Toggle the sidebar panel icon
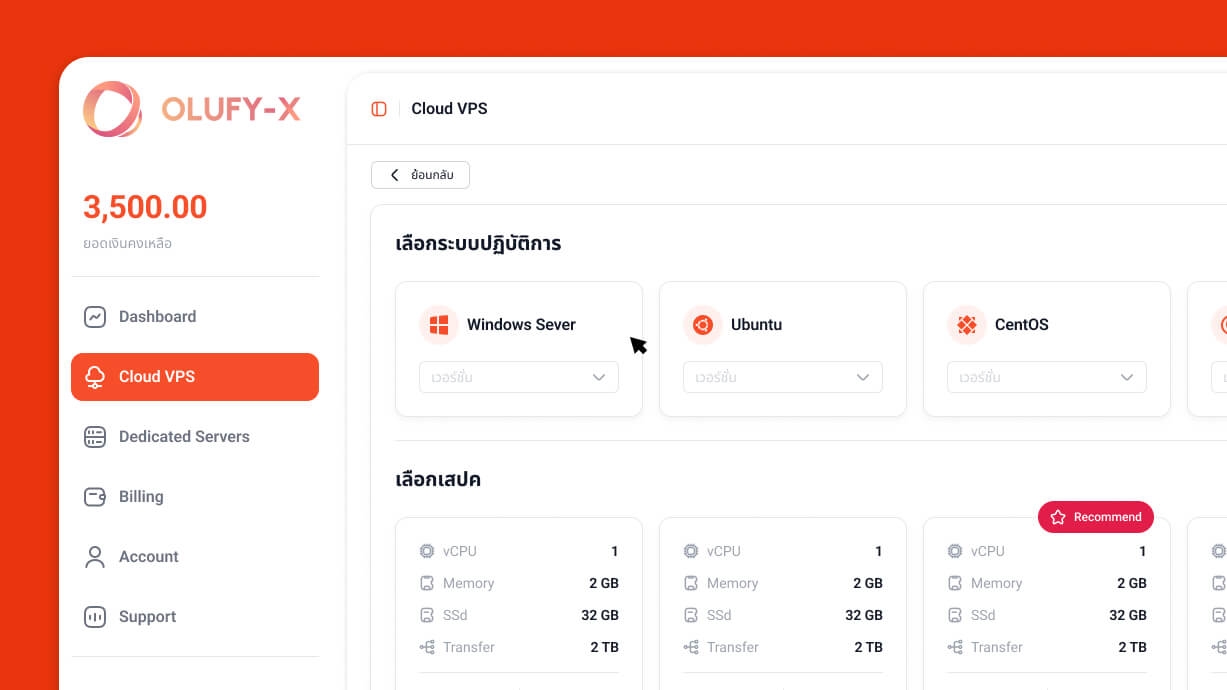Image resolution: width=1227 pixels, height=690 pixels. tap(379, 109)
